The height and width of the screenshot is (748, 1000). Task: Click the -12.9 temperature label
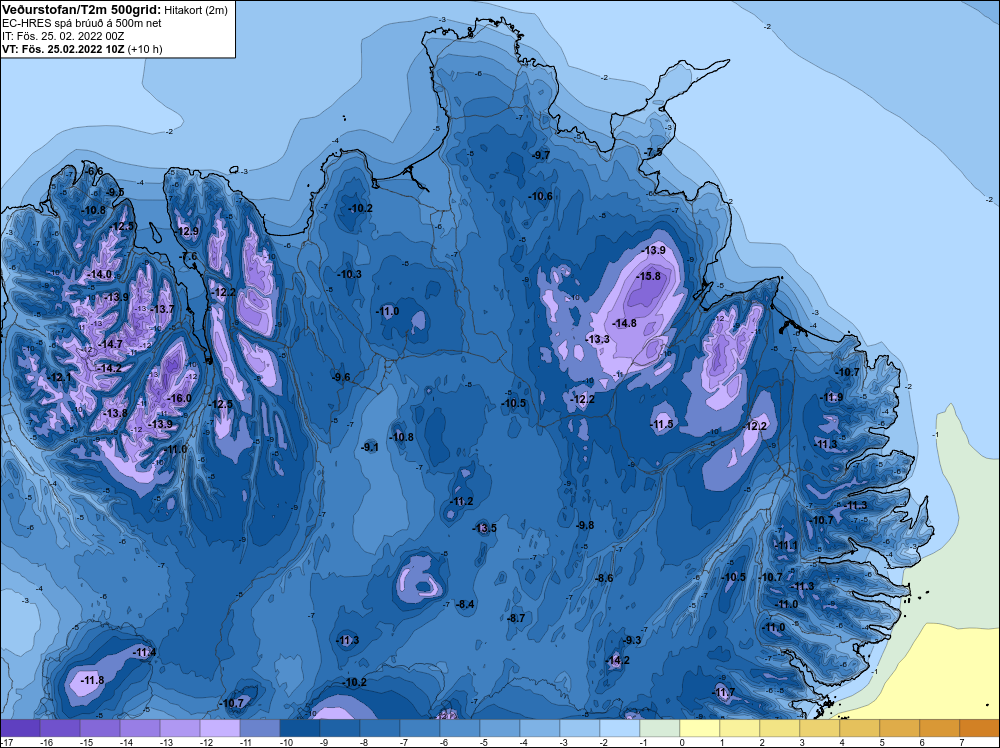coord(188,231)
